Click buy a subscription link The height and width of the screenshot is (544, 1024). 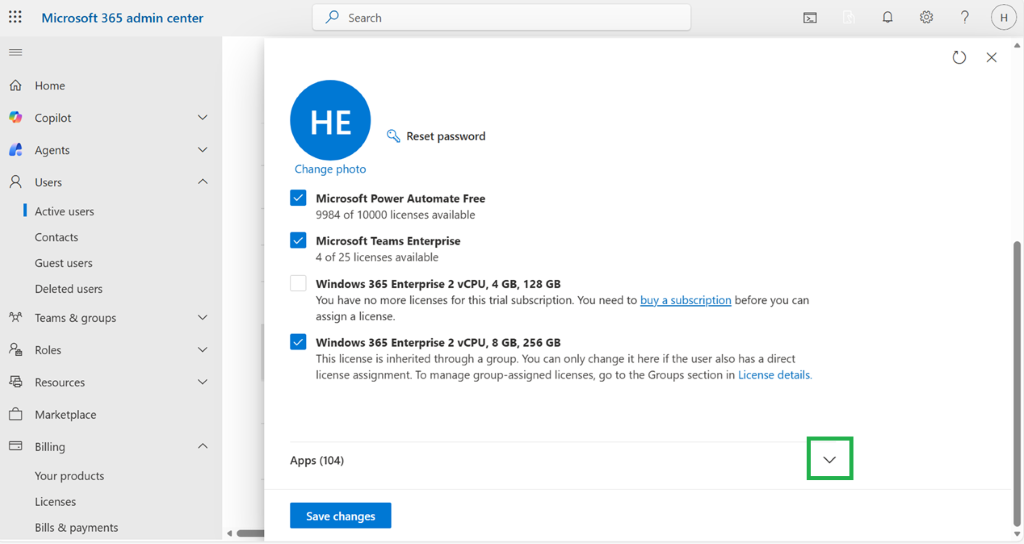coord(686,300)
